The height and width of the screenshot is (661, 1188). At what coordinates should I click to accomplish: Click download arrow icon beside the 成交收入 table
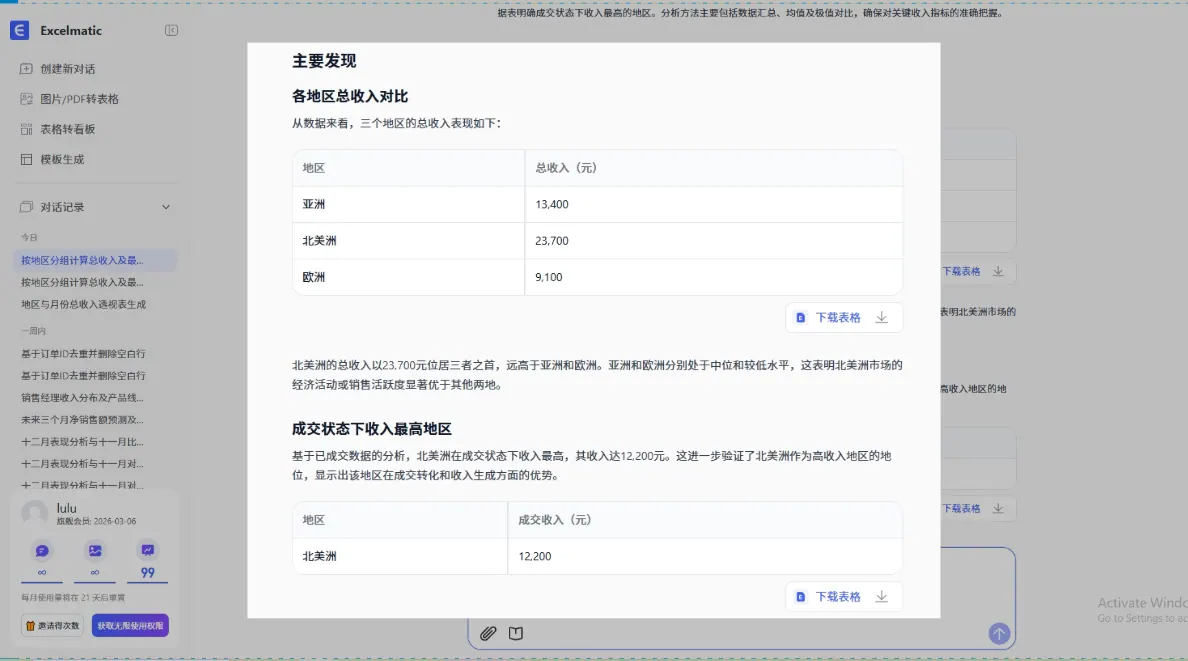[881, 597]
